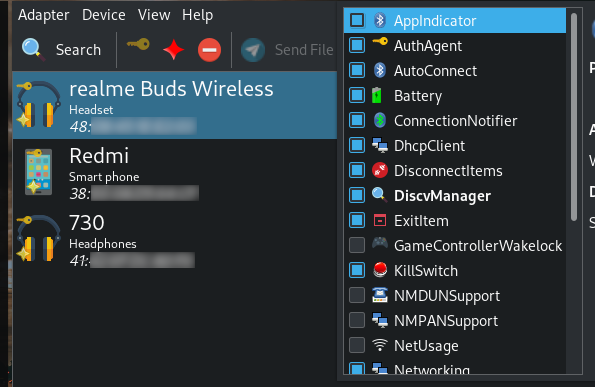Select the AutoConnect plugin name
This screenshot has width=595, height=387.
pos(435,71)
